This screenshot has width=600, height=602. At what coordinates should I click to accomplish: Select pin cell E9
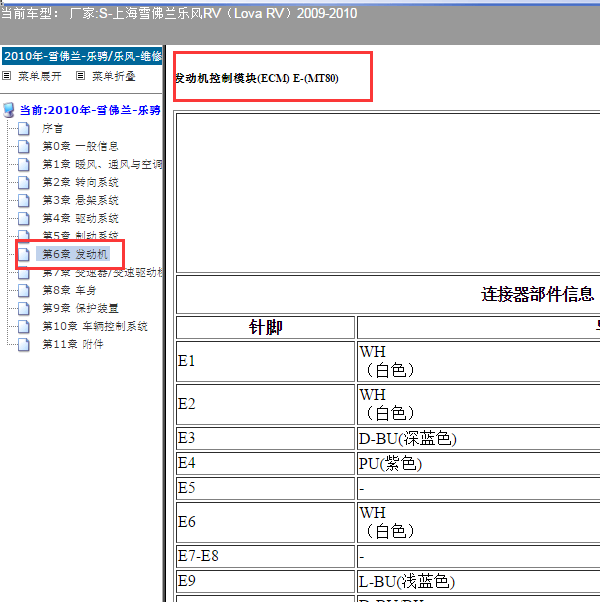pos(265,581)
